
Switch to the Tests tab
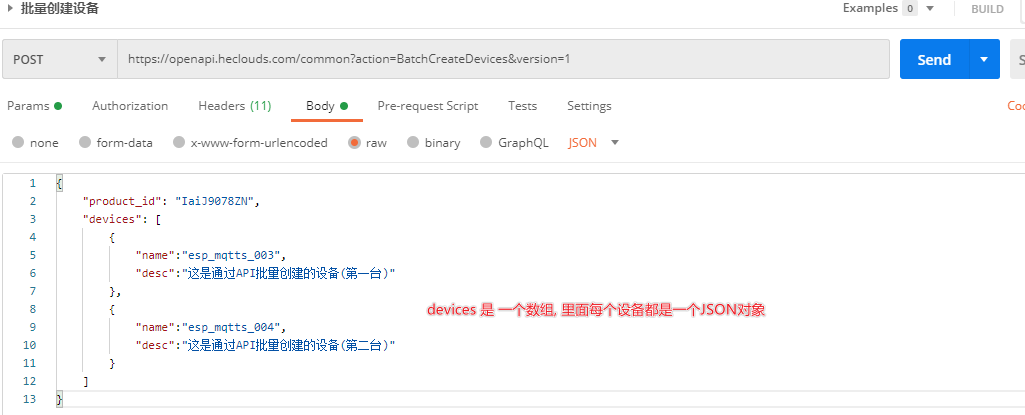(x=522, y=106)
